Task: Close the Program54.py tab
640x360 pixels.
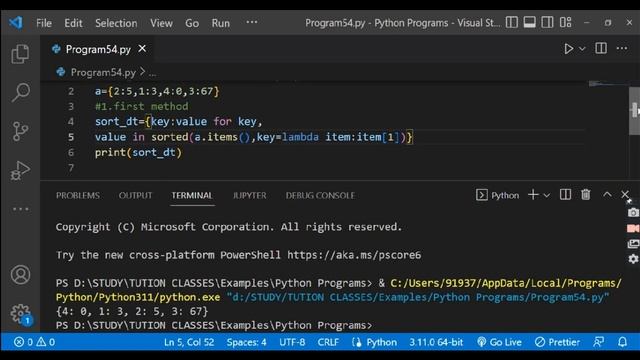Action: pyautogui.click(x=142, y=49)
